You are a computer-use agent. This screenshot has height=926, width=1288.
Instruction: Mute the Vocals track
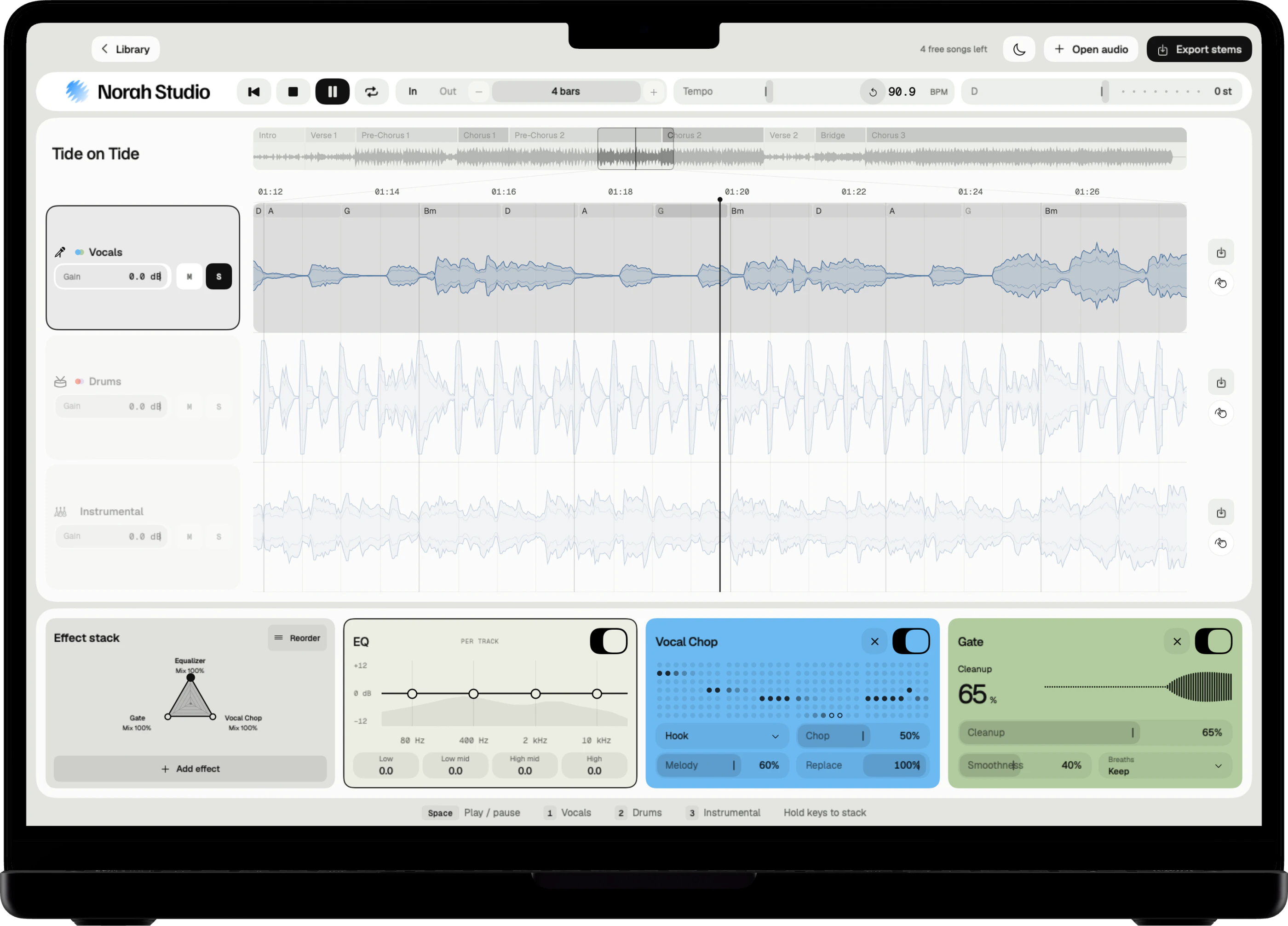click(189, 276)
